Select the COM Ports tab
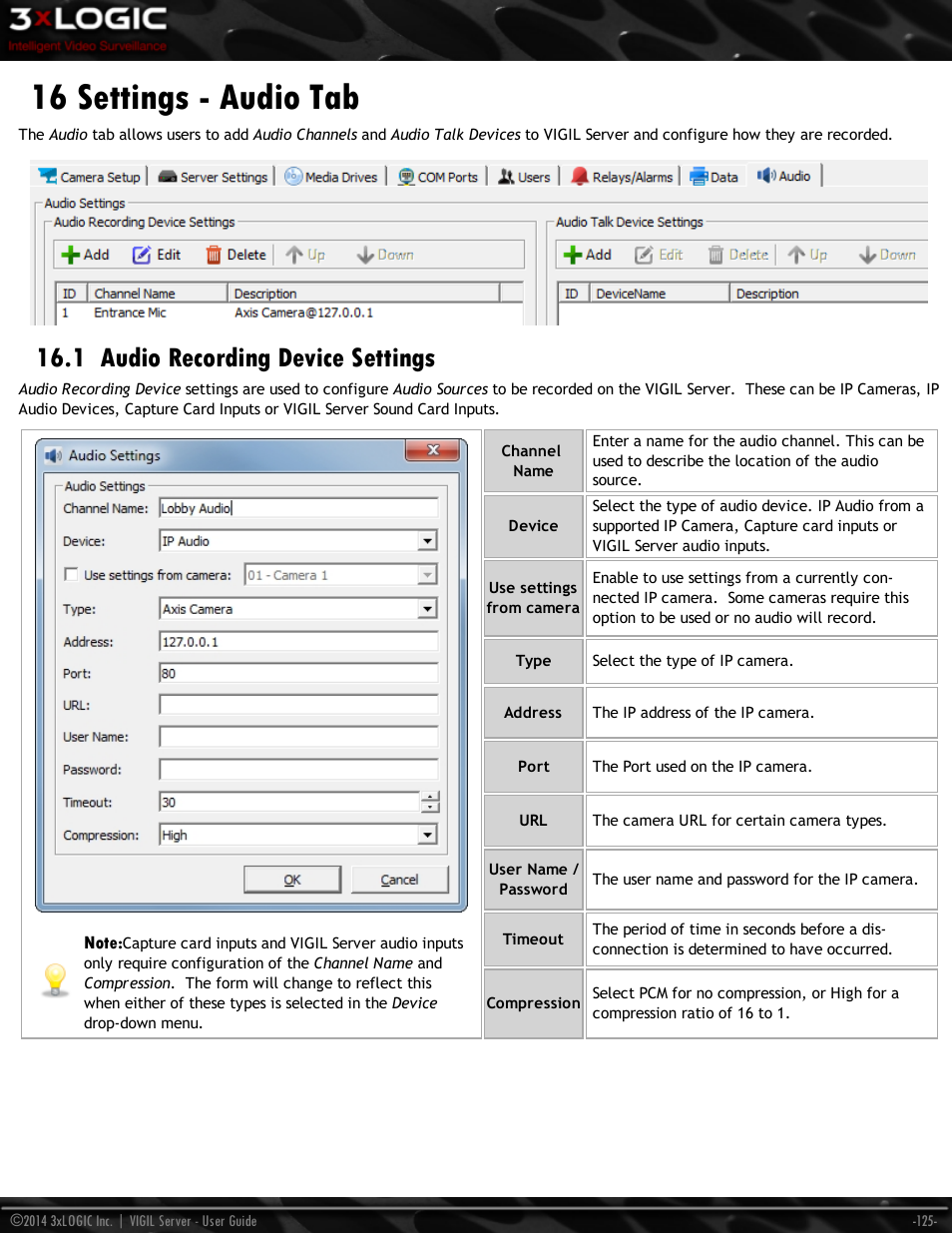The width and height of the screenshot is (952, 1233). coord(438,177)
